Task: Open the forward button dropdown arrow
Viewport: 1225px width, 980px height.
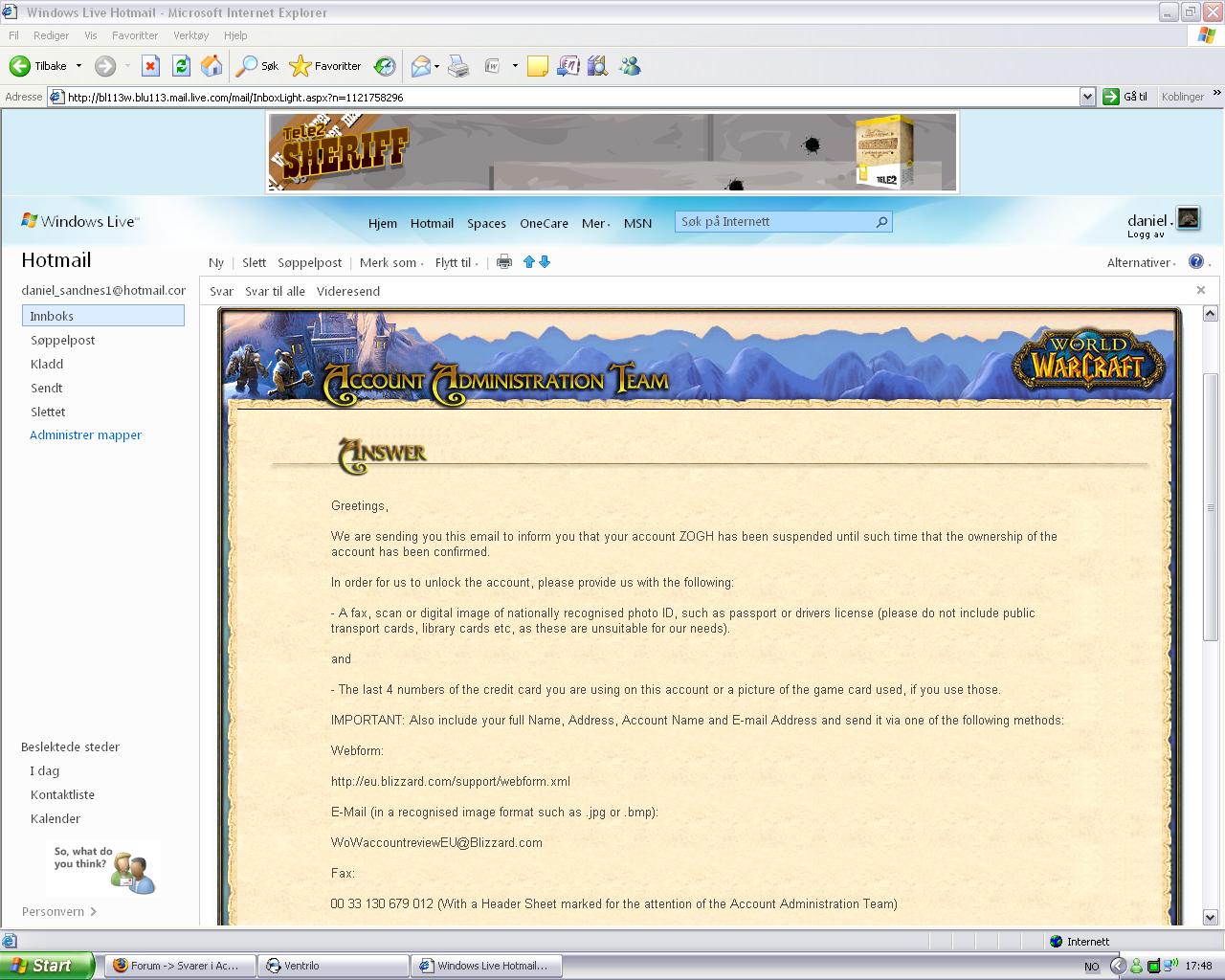Action: click(x=127, y=66)
